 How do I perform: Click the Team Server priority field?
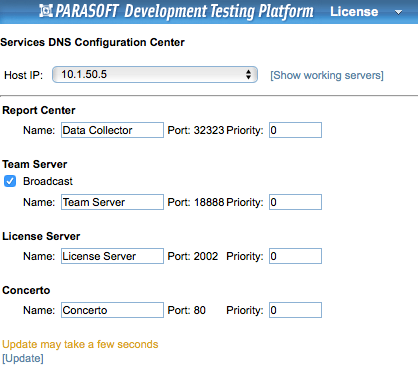point(295,202)
